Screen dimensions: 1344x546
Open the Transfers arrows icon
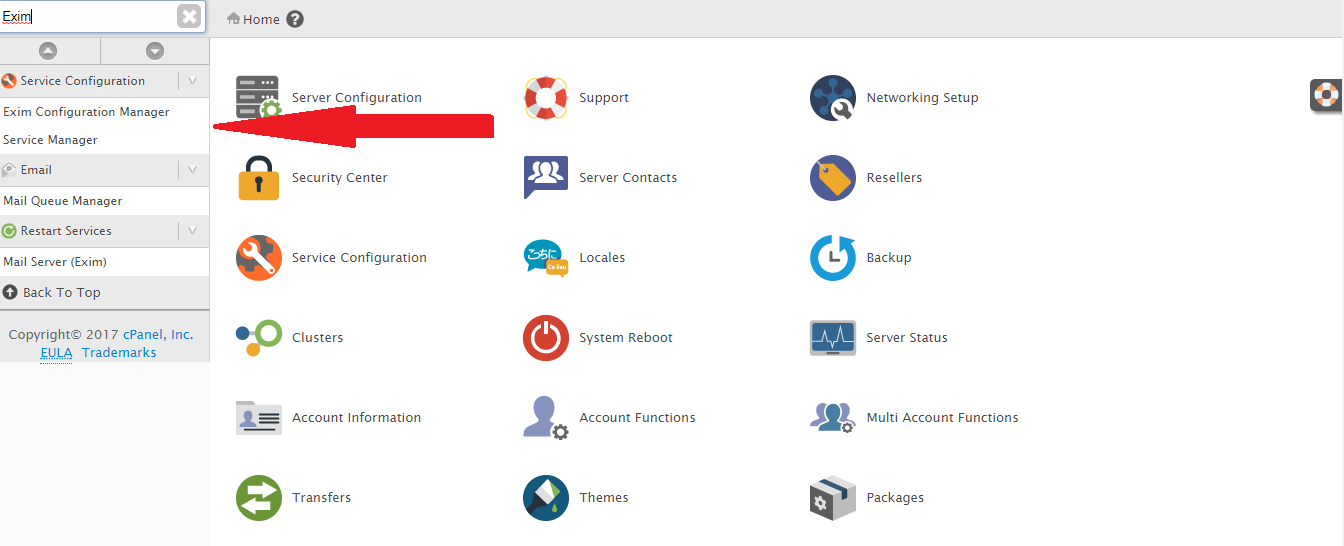coord(259,498)
